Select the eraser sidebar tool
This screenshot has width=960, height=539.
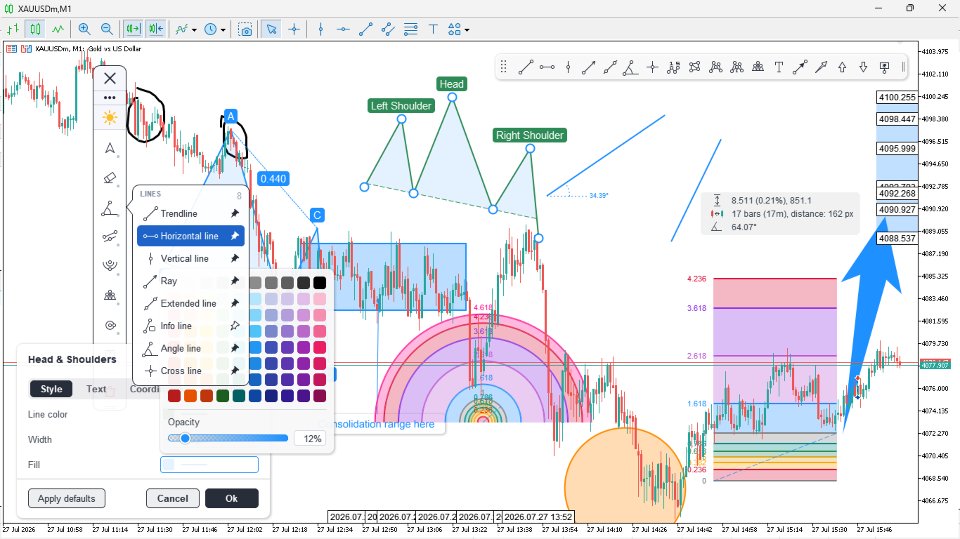[x=110, y=178]
